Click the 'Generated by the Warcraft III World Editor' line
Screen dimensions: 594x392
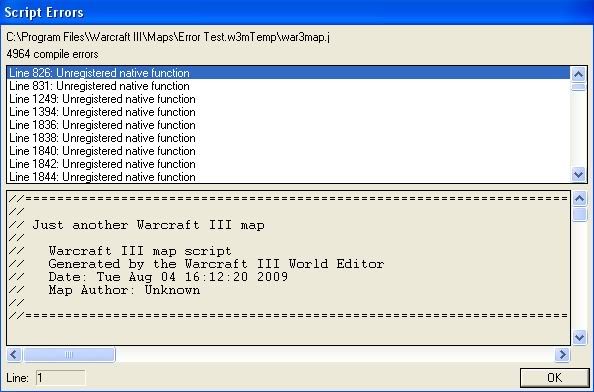[216, 264]
